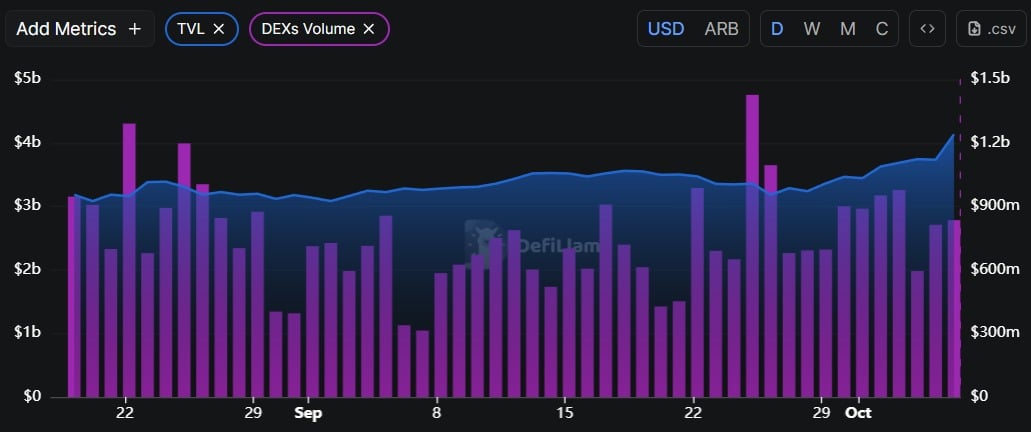1031x432 pixels.
Task: Open the embed code icon
Action: (x=927, y=29)
